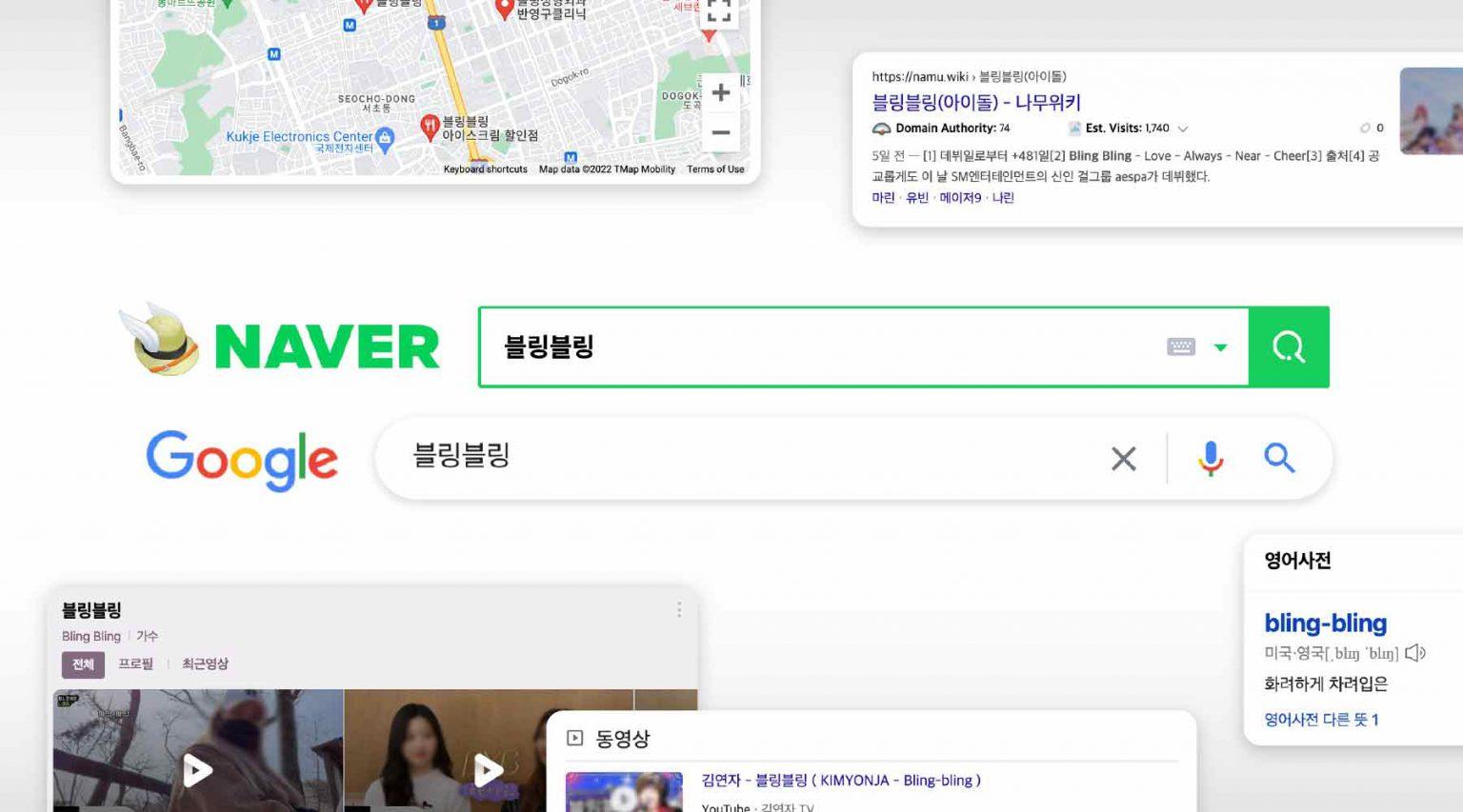Play the first video thumbnail
Image resolution: width=1463 pixels, height=812 pixels.
tap(197, 769)
